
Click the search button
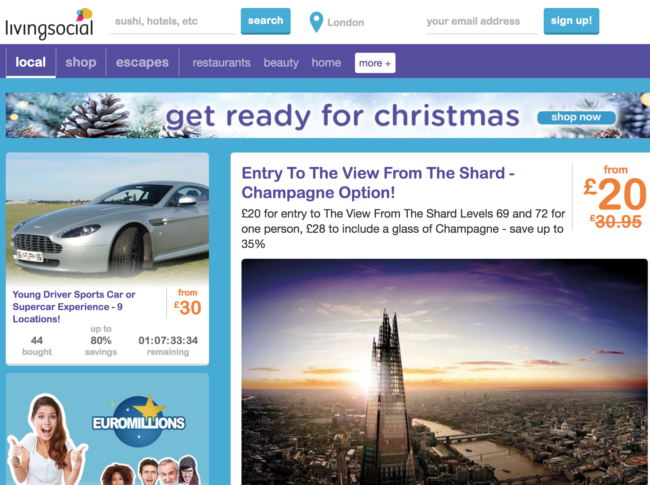(265, 21)
